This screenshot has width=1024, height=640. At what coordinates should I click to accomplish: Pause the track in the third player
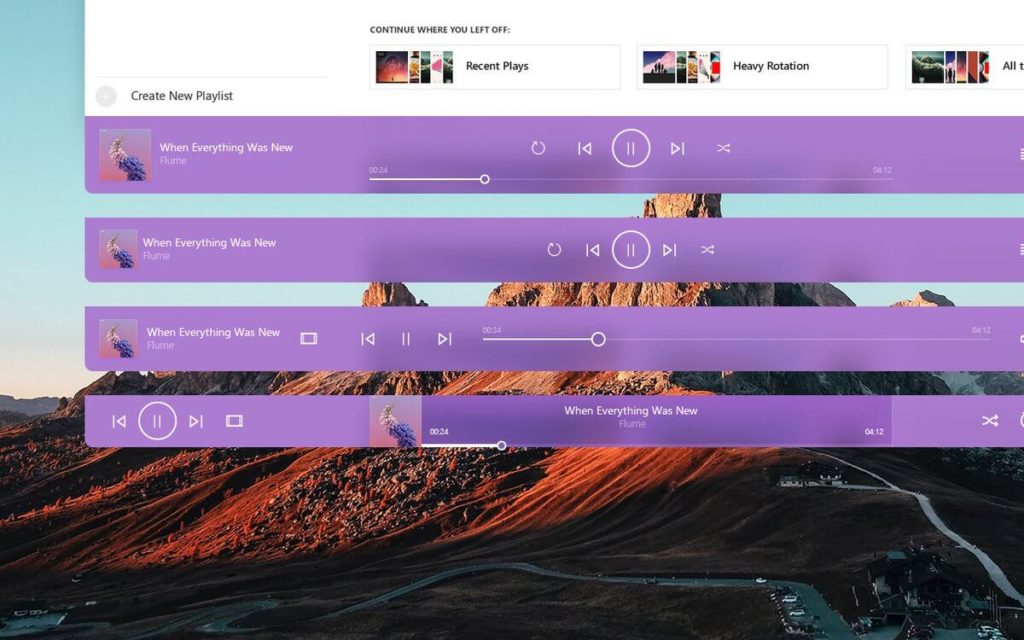click(x=406, y=339)
